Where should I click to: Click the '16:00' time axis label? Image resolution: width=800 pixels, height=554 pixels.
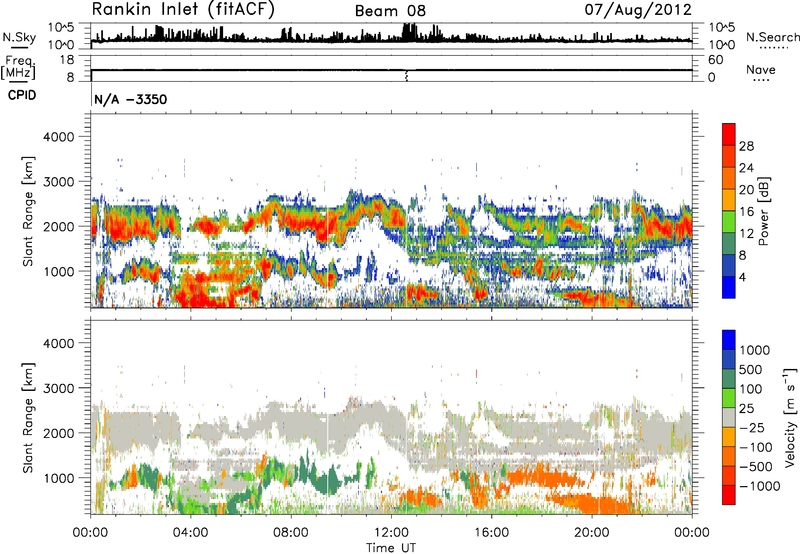click(491, 533)
